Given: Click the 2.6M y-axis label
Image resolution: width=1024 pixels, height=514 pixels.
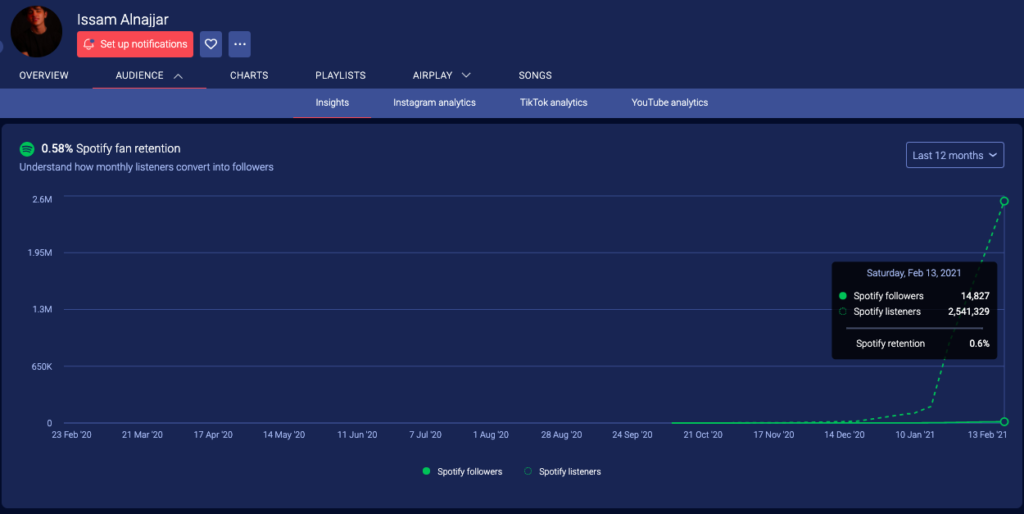Looking at the screenshot, I should [42, 199].
